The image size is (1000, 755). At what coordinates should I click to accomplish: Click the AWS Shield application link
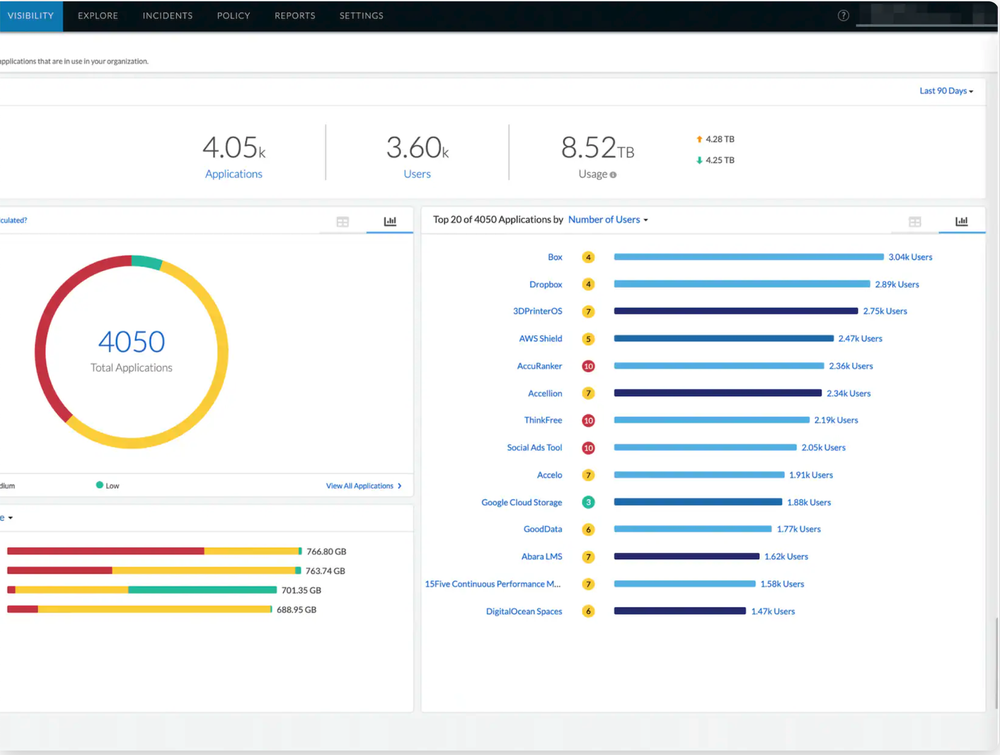pos(540,339)
